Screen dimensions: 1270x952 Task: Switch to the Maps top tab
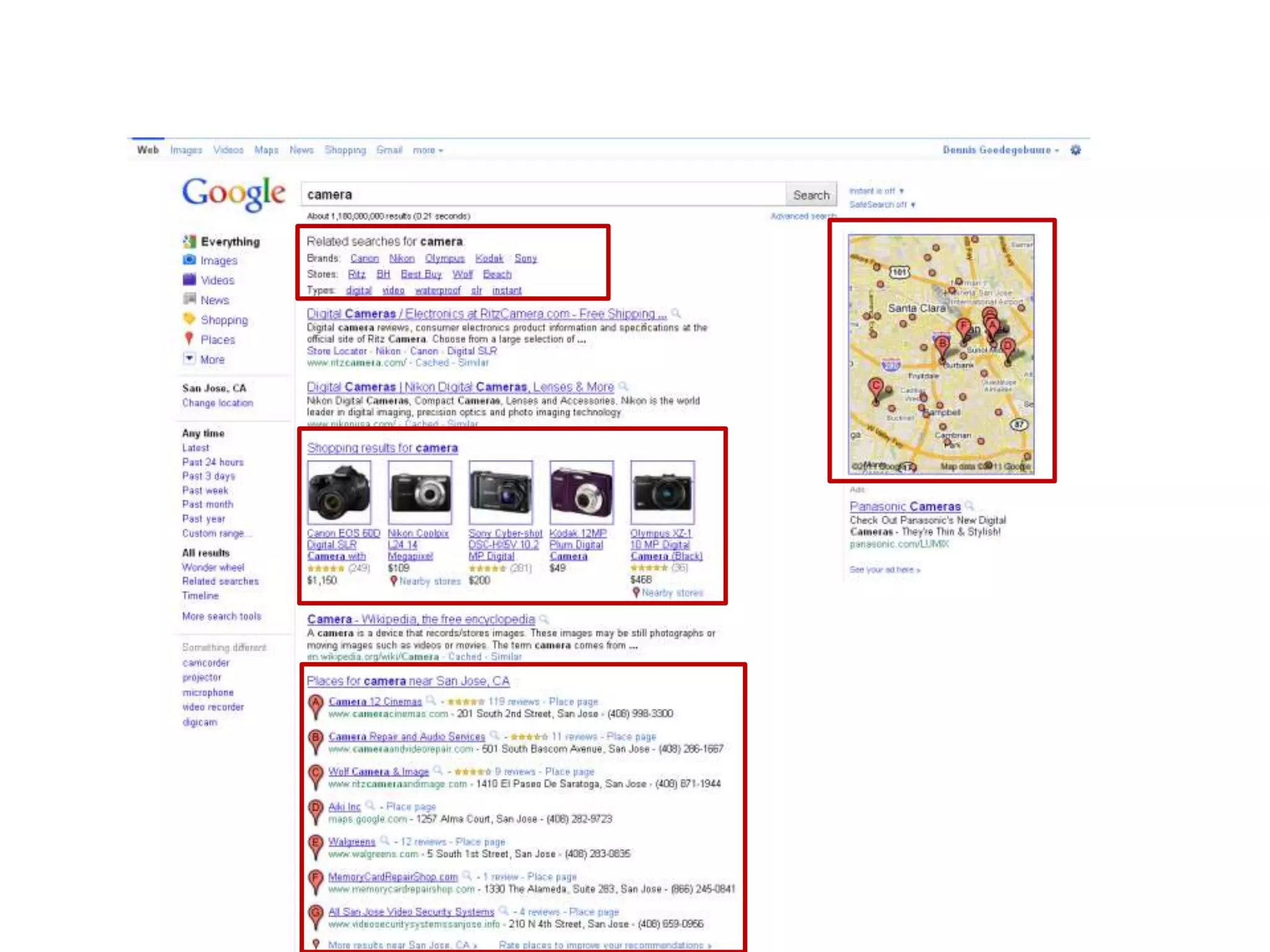tap(266, 150)
